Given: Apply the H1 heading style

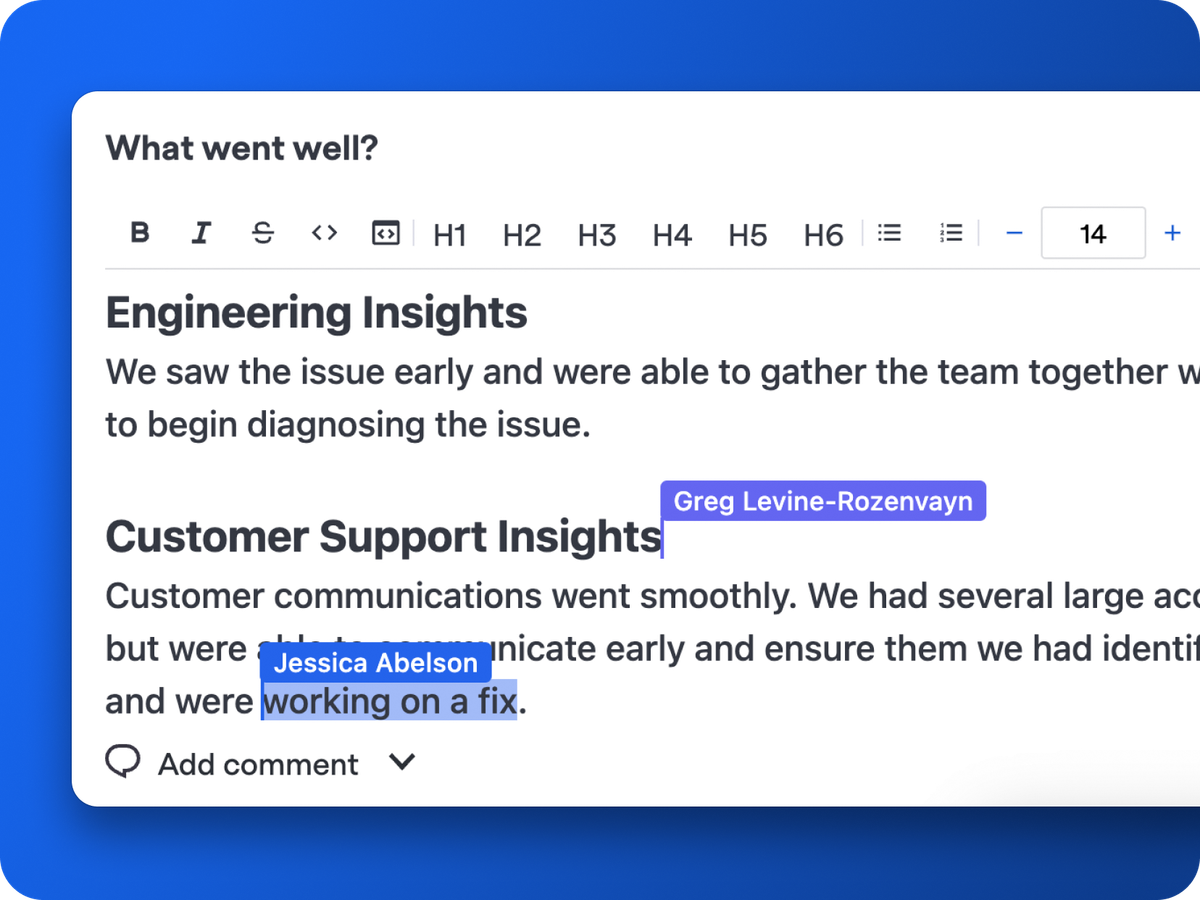Looking at the screenshot, I should [x=450, y=235].
